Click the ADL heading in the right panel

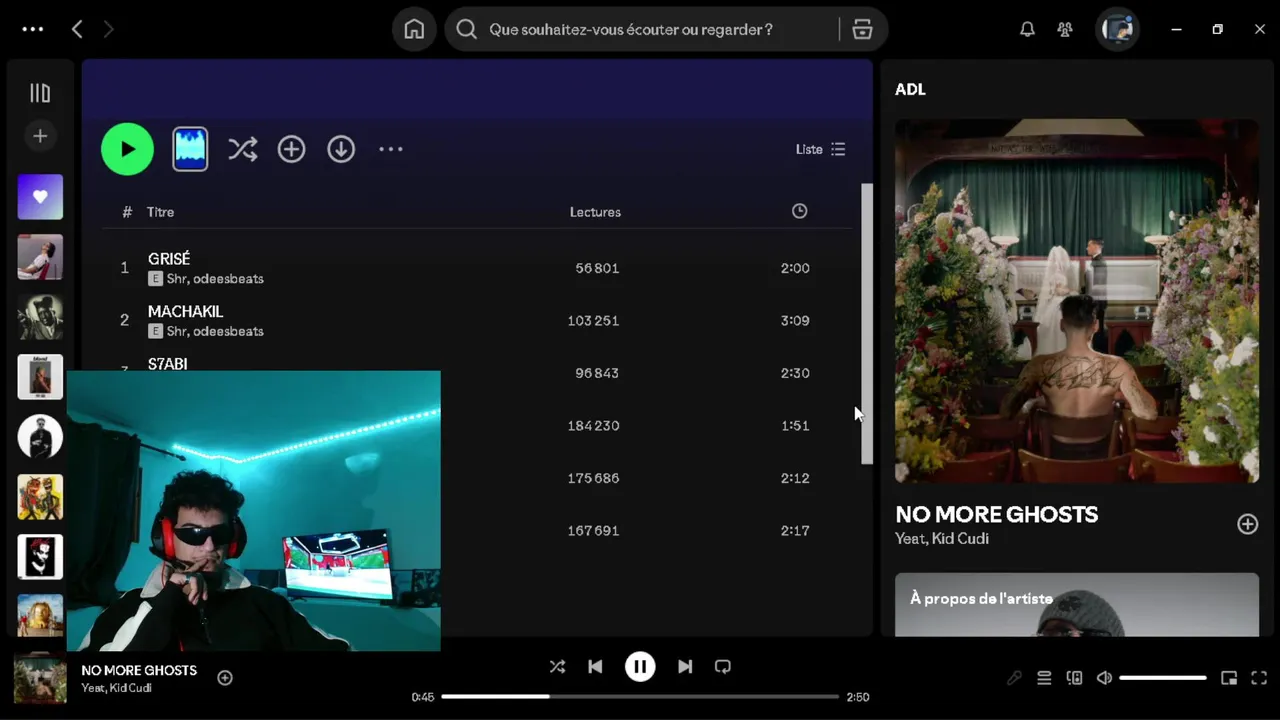[x=910, y=90]
